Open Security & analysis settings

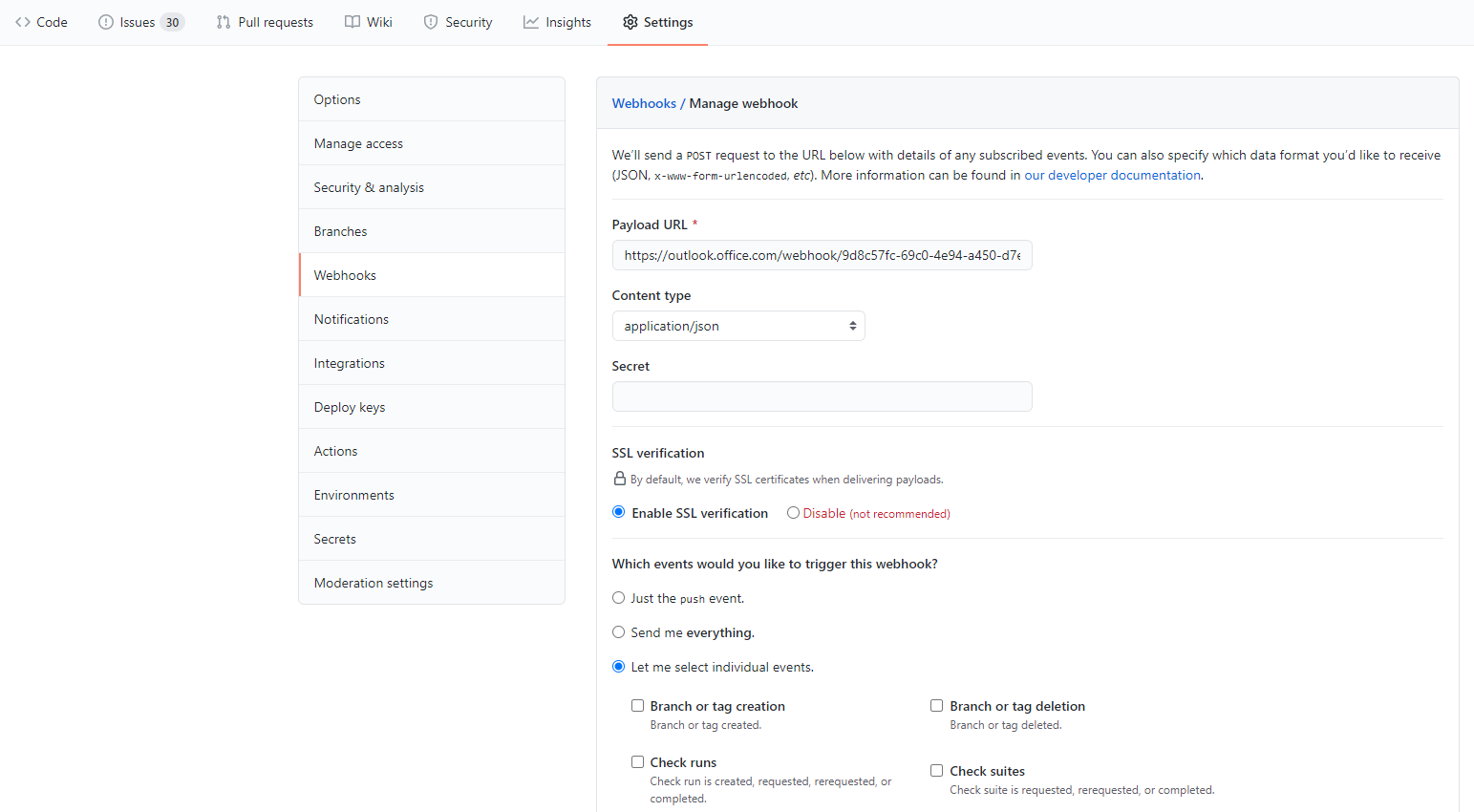(432, 187)
